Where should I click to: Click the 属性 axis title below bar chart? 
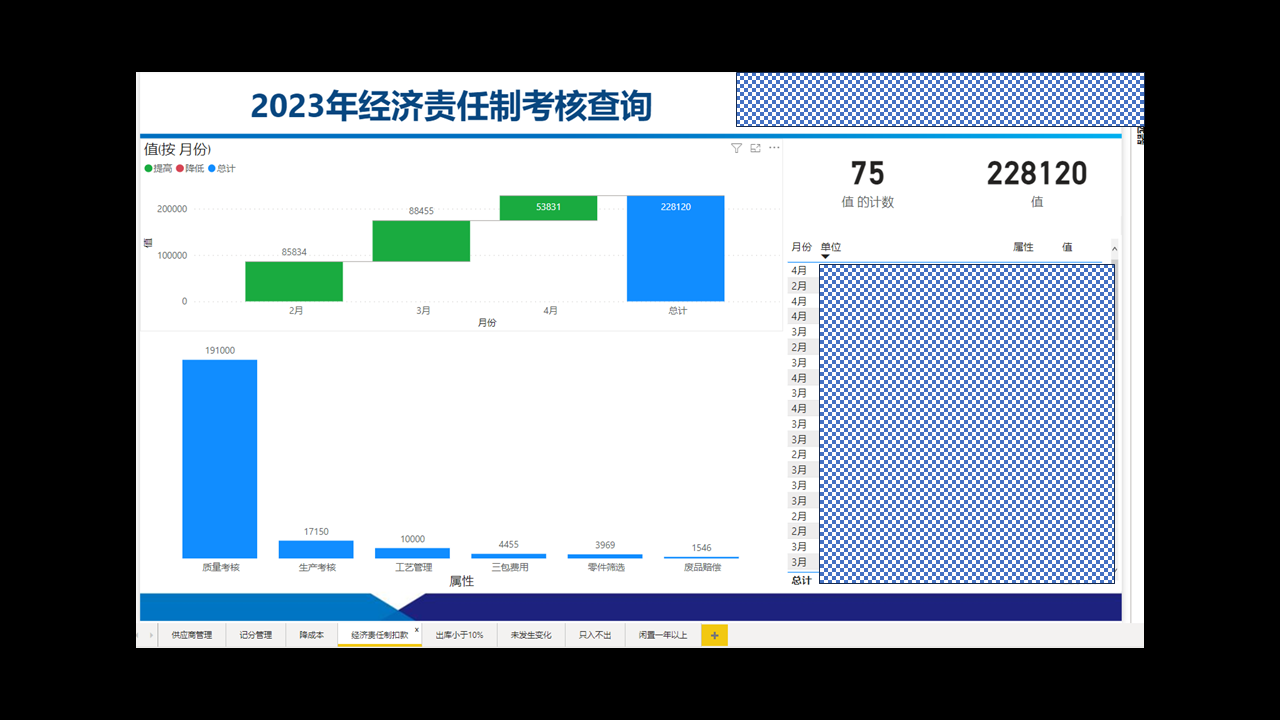click(461, 581)
